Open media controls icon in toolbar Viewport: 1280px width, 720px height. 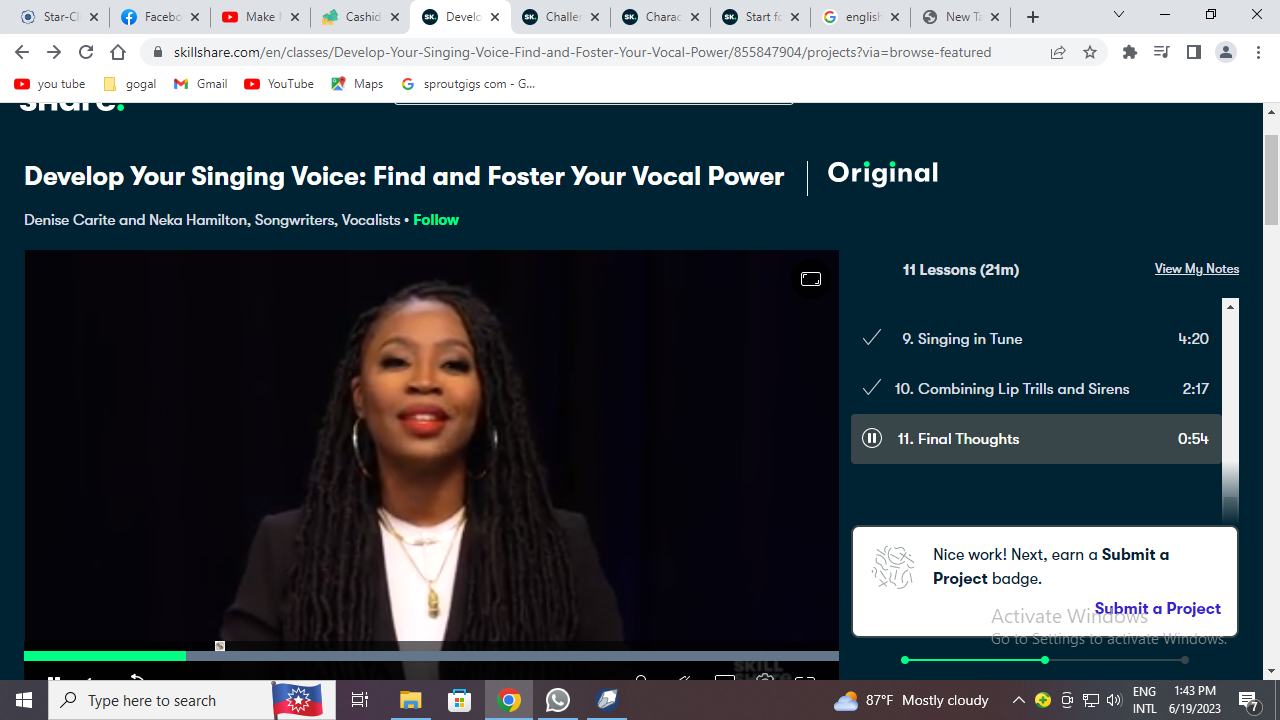(1161, 52)
